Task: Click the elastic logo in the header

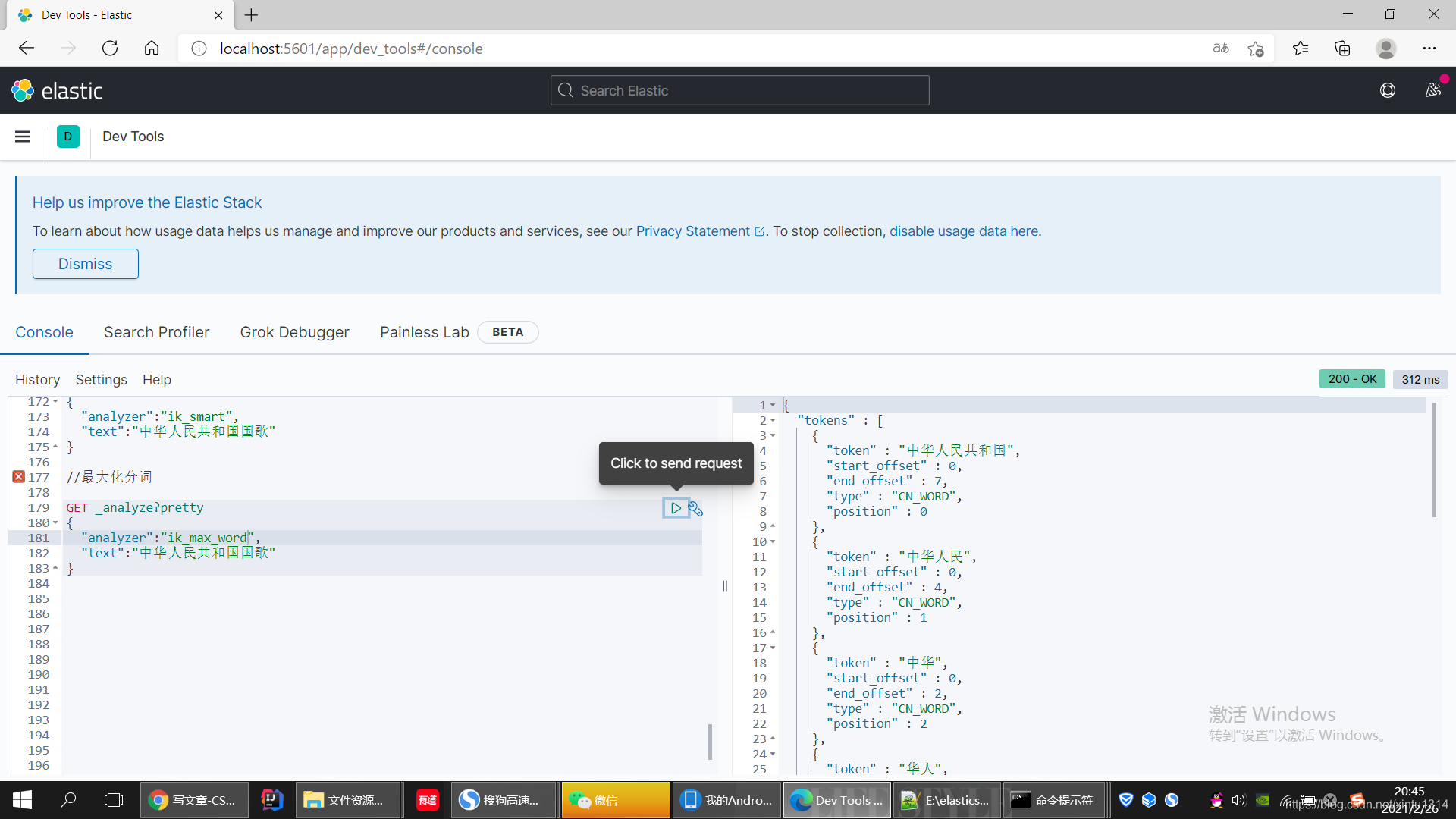Action: click(57, 89)
